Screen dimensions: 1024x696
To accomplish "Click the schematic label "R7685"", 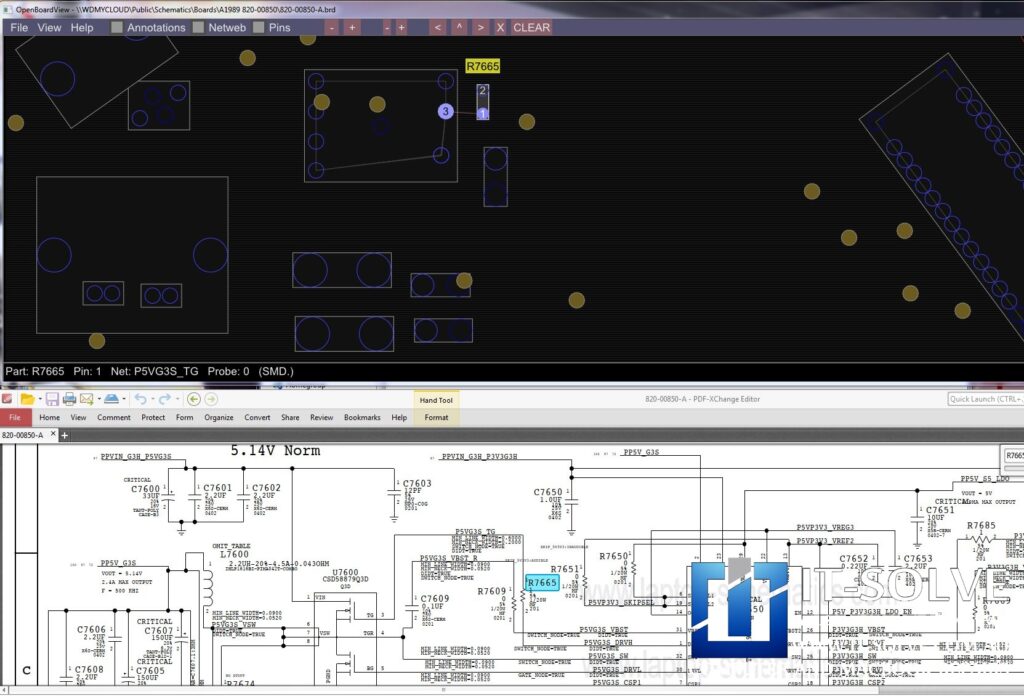I will click(981, 525).
